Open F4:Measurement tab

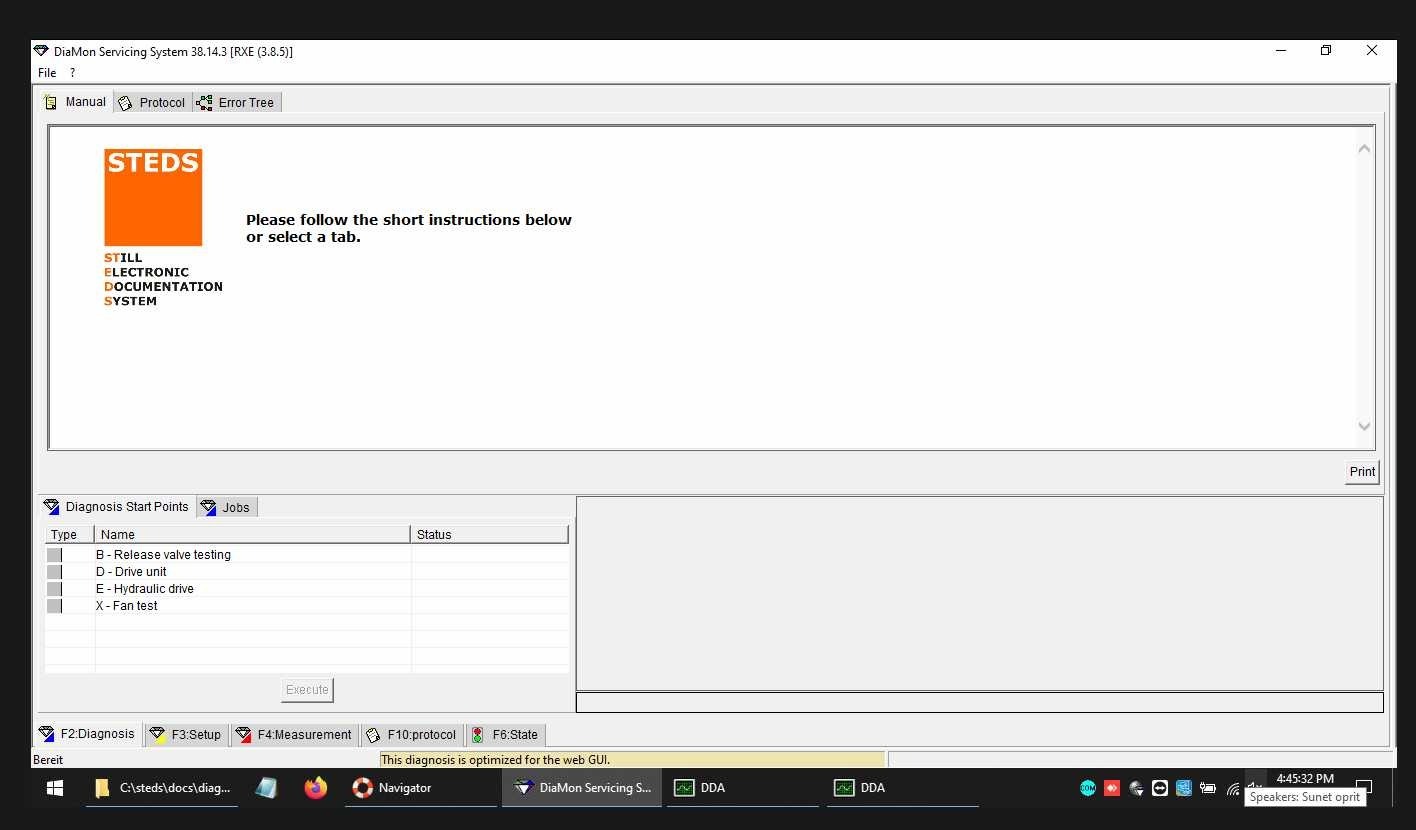point(294,734)
